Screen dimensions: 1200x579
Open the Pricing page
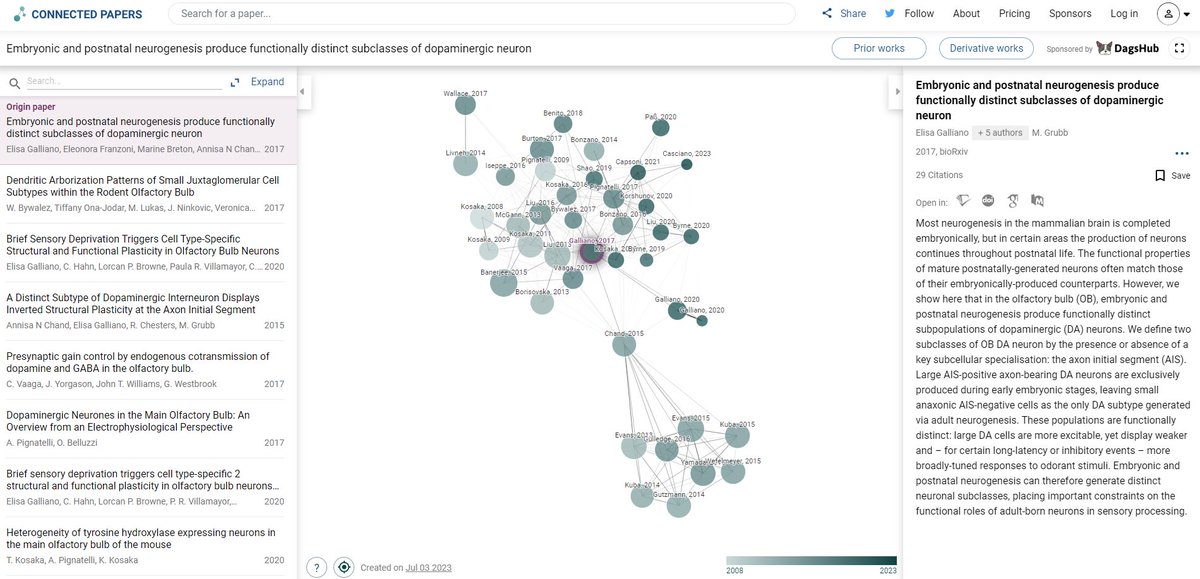[x=1014, y=14]
